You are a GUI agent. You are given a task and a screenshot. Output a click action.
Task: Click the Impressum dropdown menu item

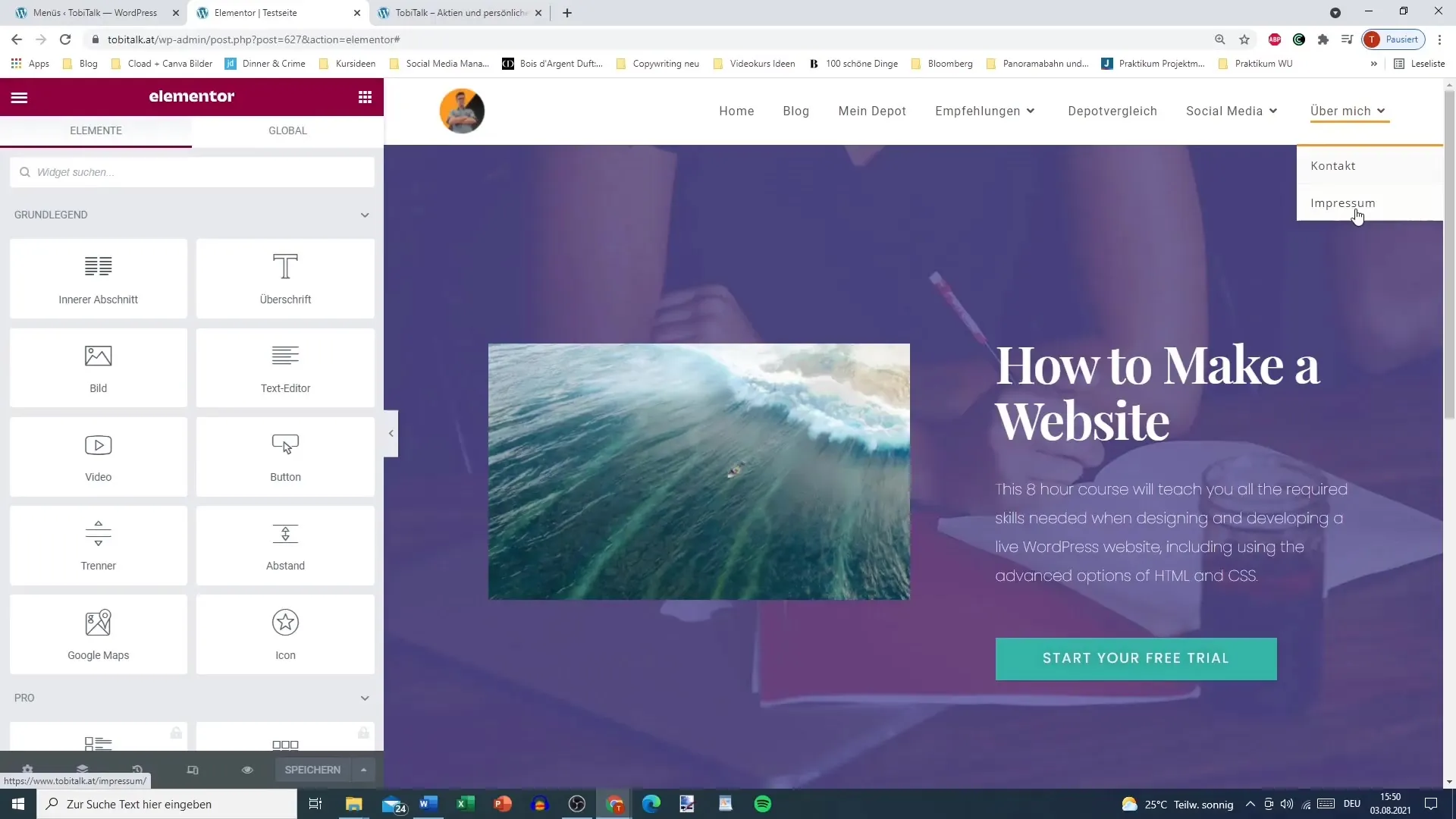pyautogui.click(x=1344, y=203)
